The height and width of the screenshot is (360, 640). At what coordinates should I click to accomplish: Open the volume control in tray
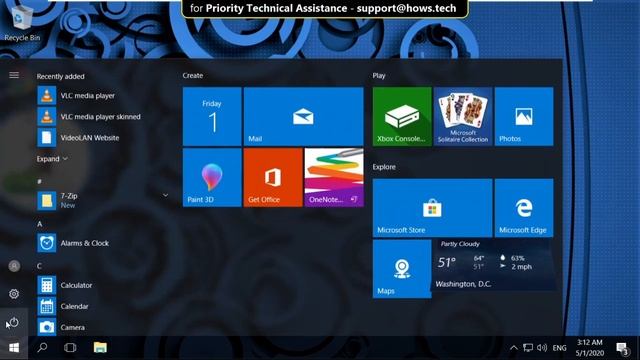[x=542, y=348]
